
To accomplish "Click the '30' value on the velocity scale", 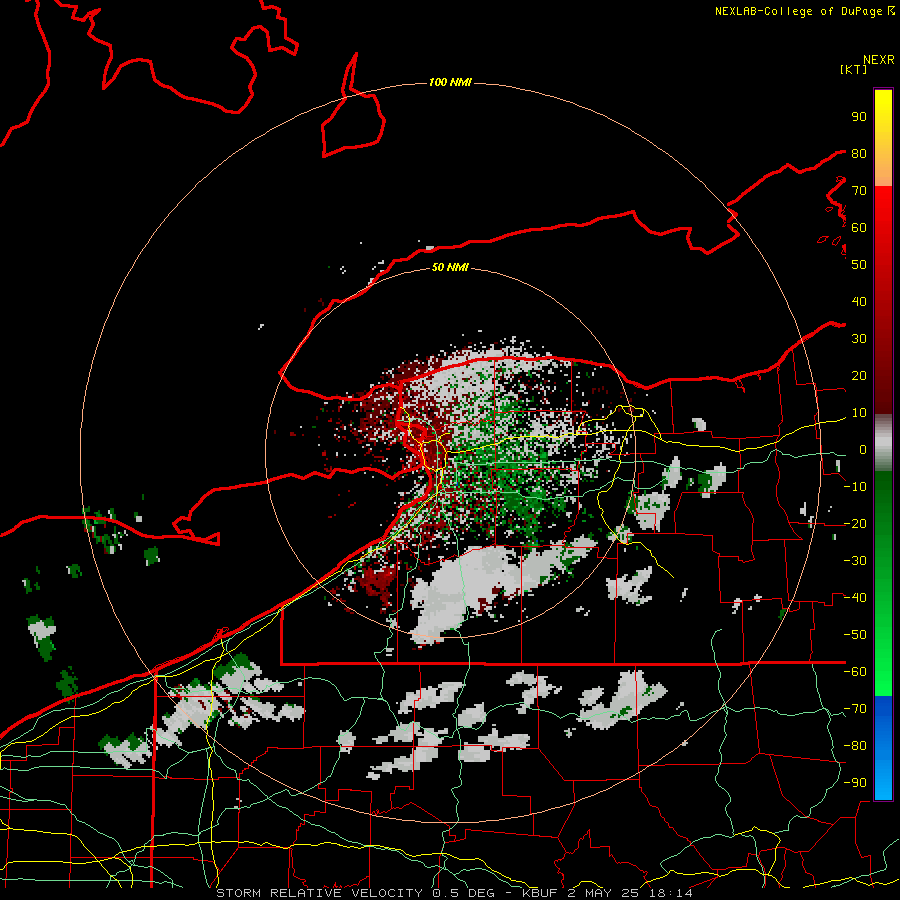I will pyautogui.click(x=859, y=339).
